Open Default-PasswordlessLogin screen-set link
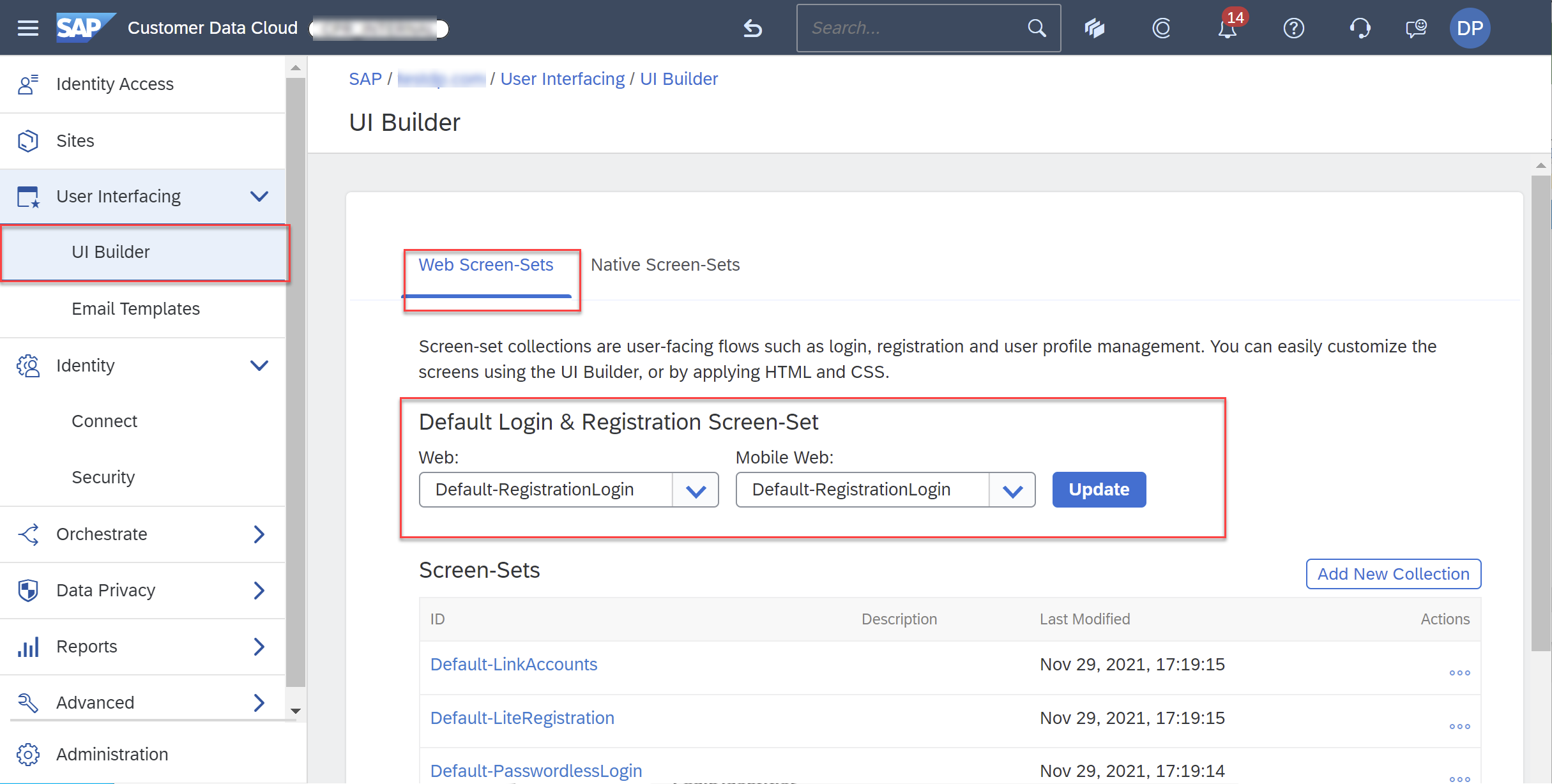Viewport: 1552px width, 784px height. coord(536,771)
